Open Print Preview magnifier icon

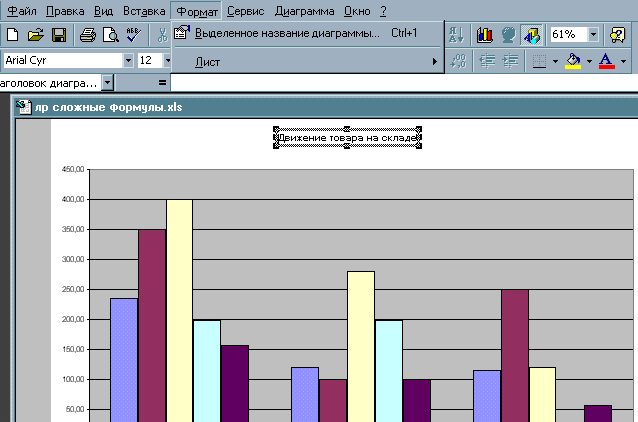(111, 35)
